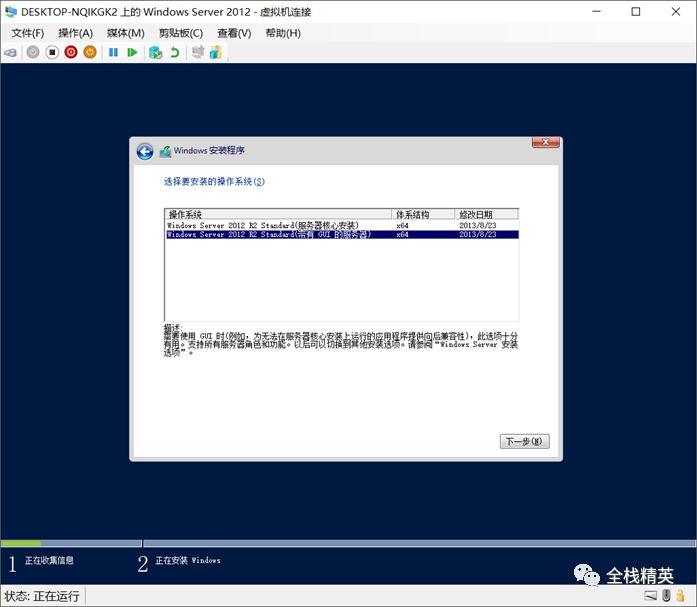
Task: Open the 文件(F) menu
Action: point(28,33)
